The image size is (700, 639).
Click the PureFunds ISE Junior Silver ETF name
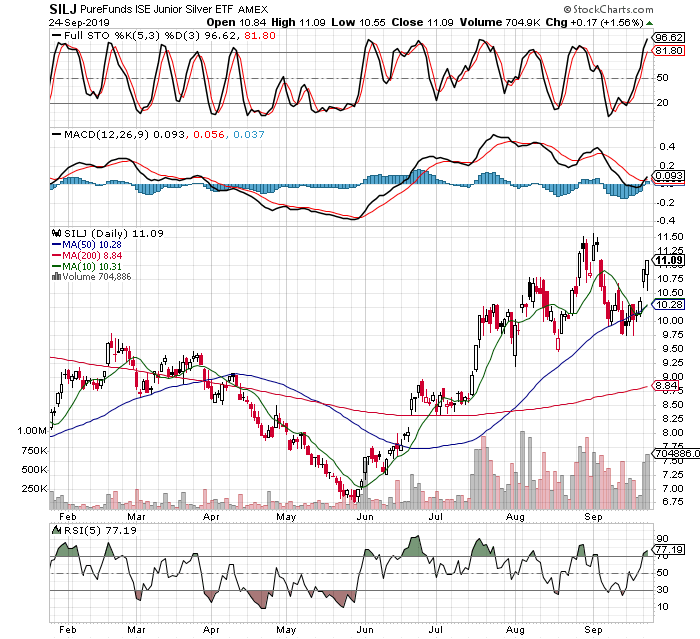click(157, 9)
